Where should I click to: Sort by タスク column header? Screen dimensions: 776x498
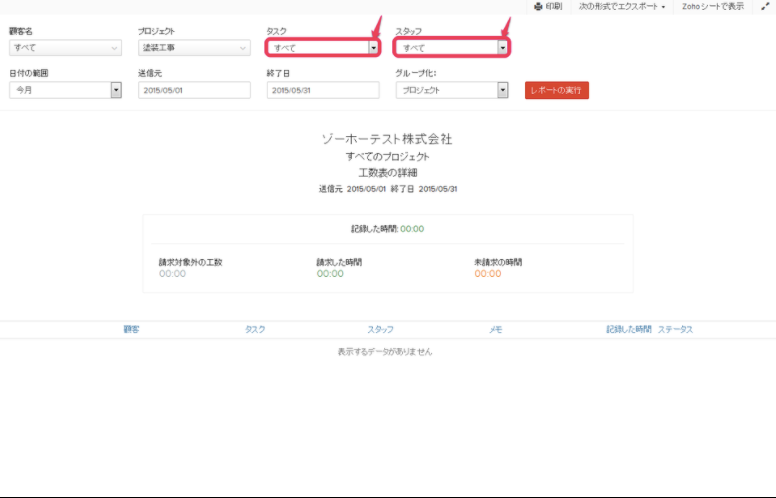255,329
